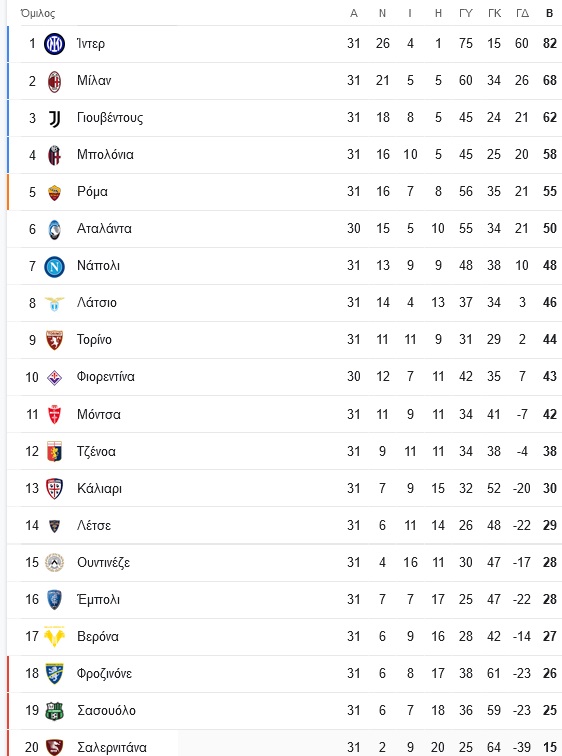Click the ΓΔ goal difference header

point(522,14)
